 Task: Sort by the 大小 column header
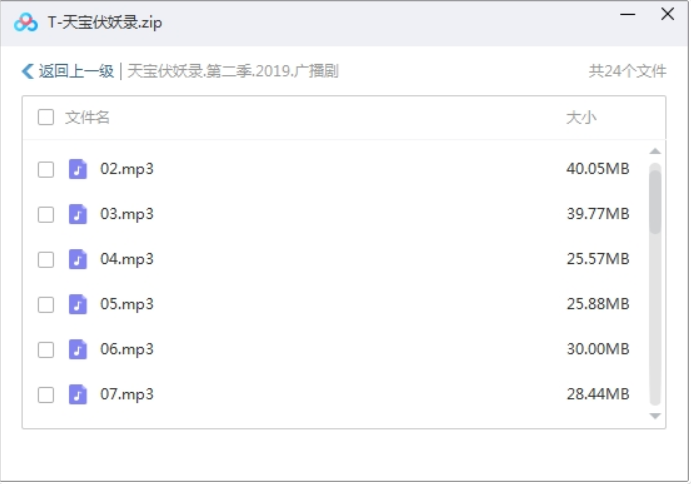click(x=581, y=118)
